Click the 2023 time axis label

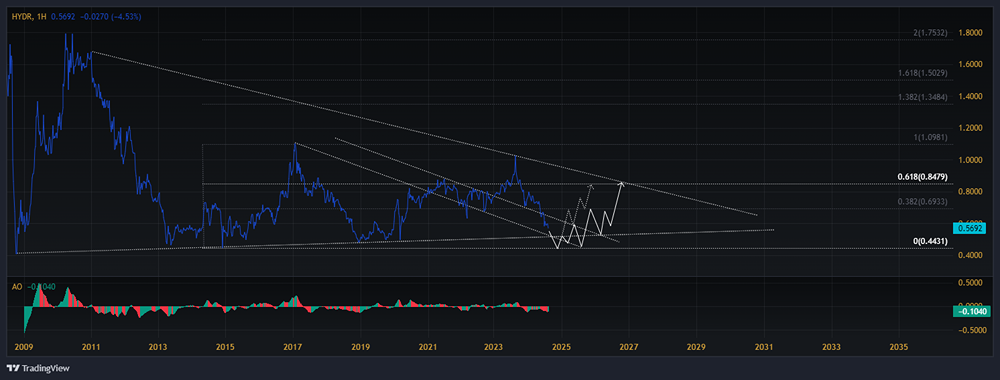coord(494,348)
